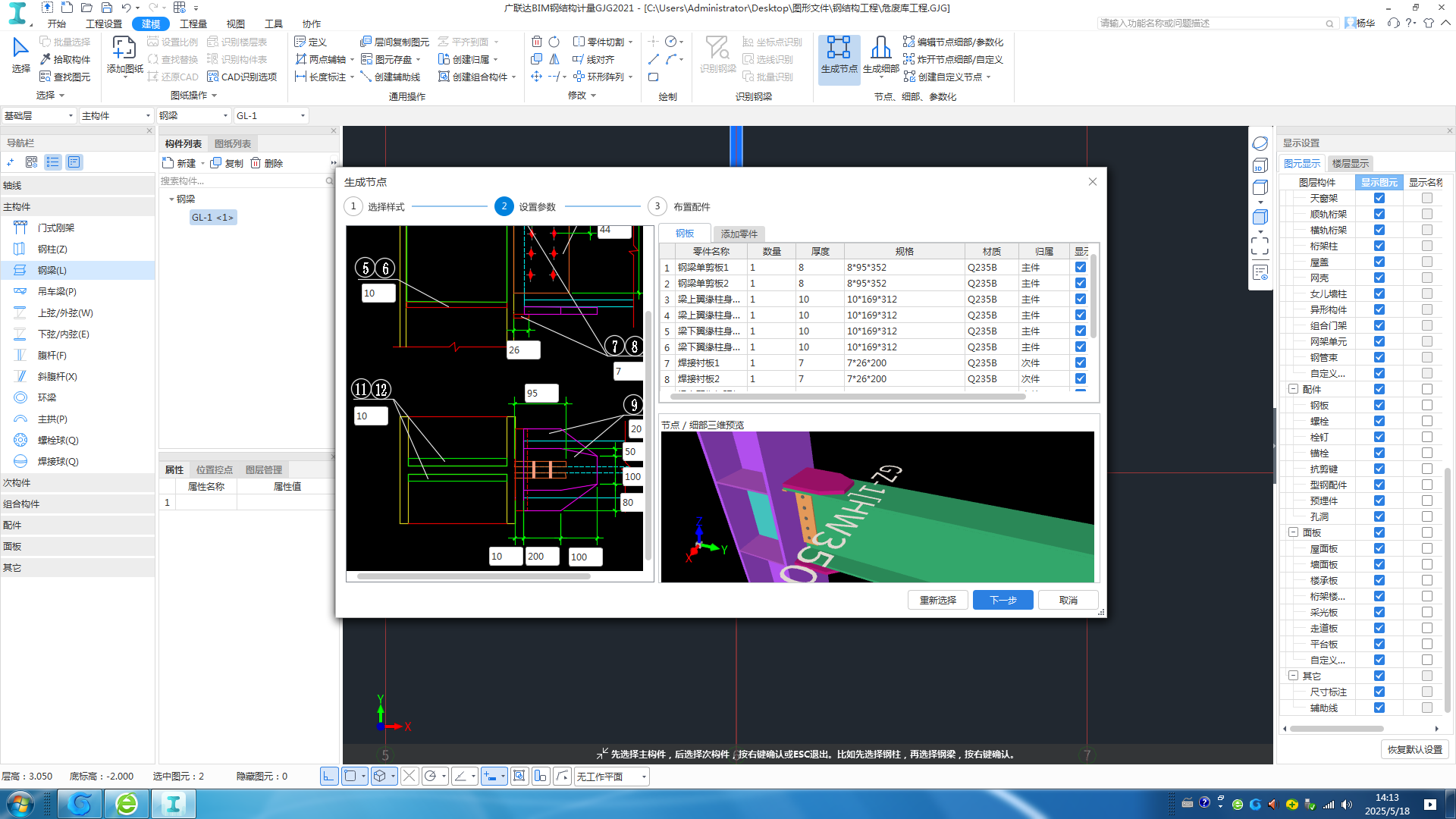Open the 主构件 type dropdown
1456x819 pixels.
[x=116, y=115]
